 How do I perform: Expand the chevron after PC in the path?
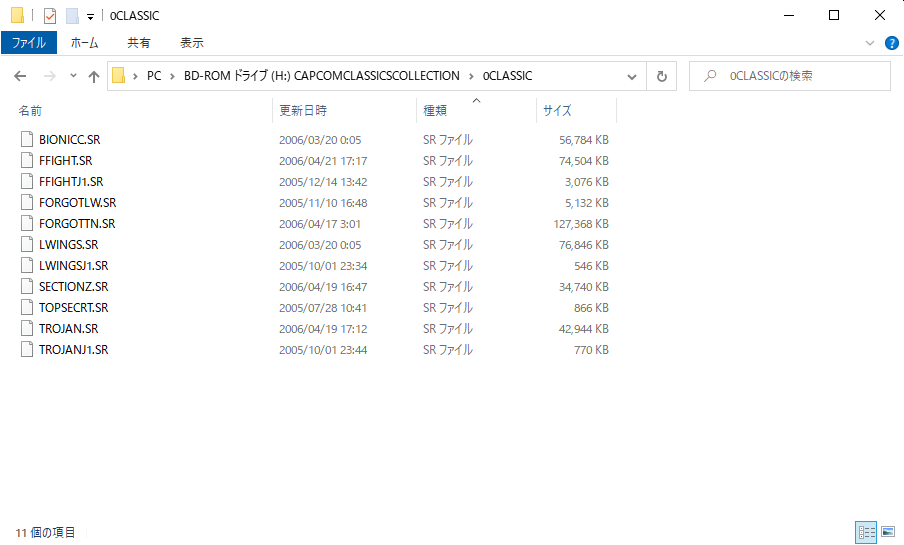172,76
